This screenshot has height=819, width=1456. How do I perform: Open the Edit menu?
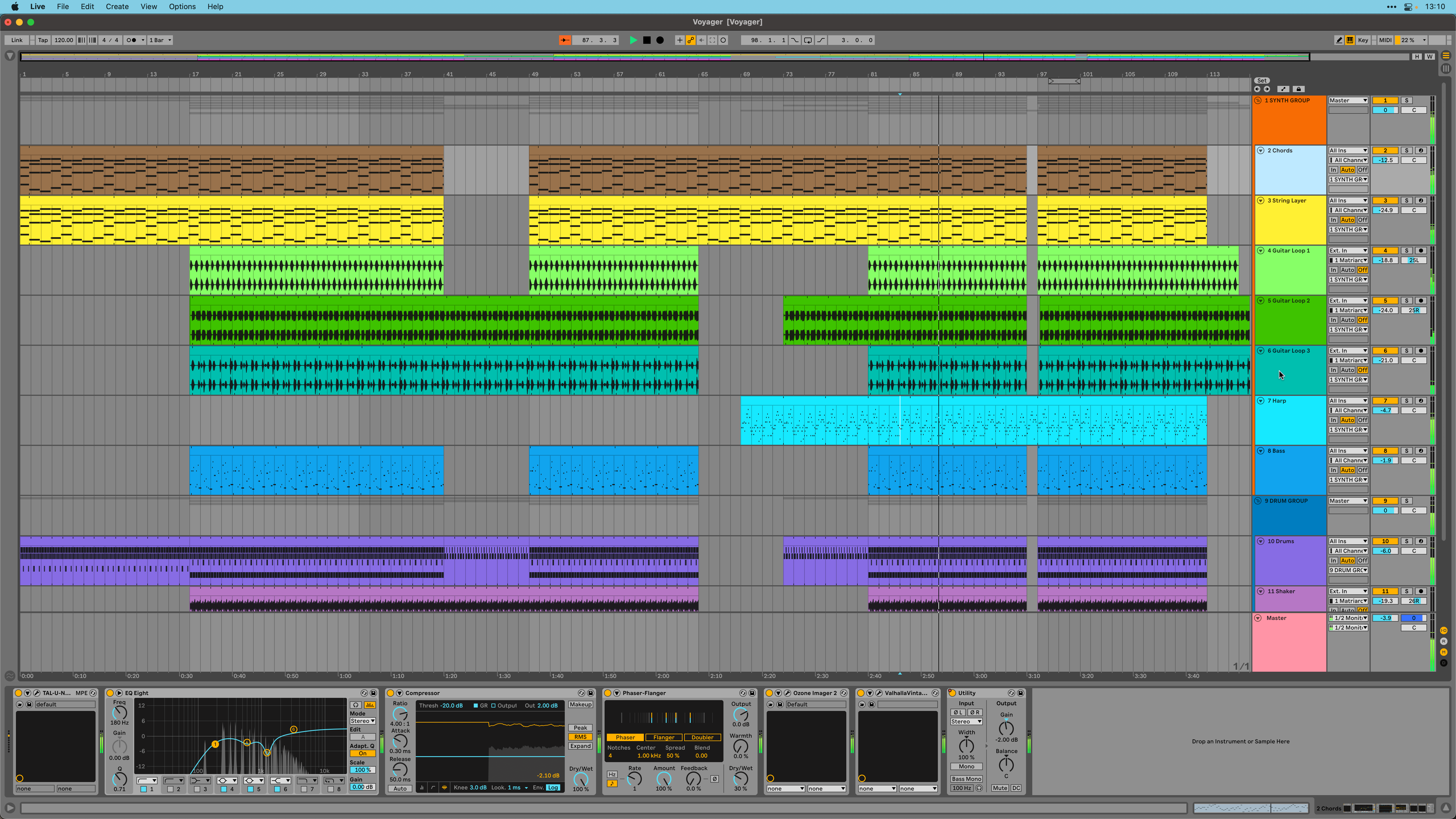[87, 7]
